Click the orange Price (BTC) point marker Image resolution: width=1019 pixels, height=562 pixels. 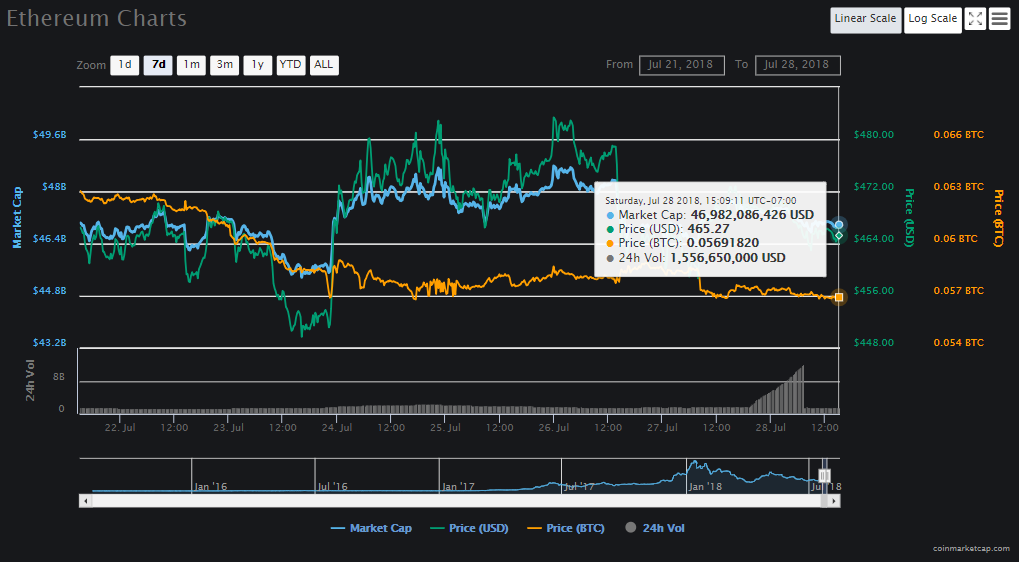coord(839,297)
